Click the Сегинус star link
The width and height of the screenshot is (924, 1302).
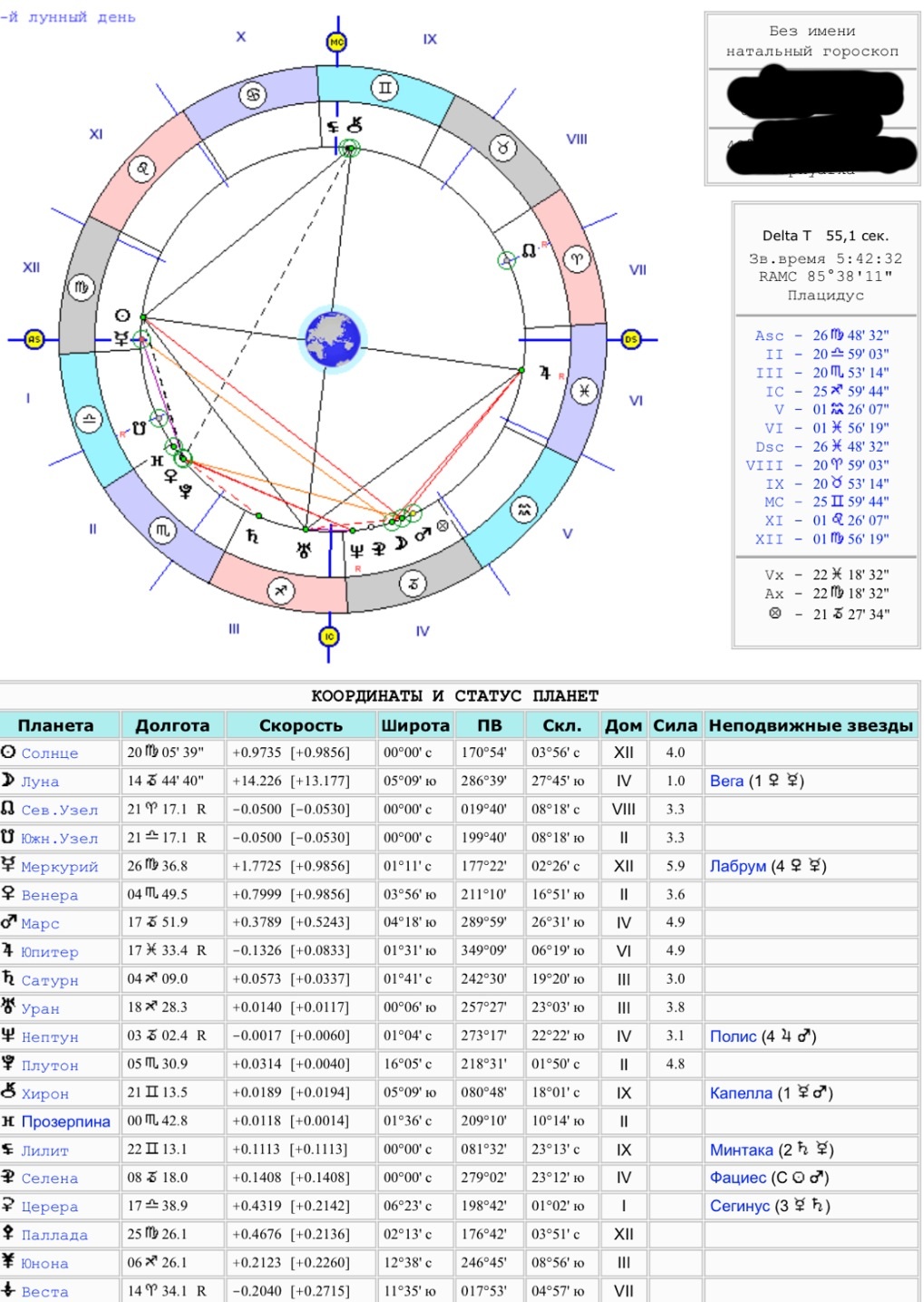pos(739,1206)
